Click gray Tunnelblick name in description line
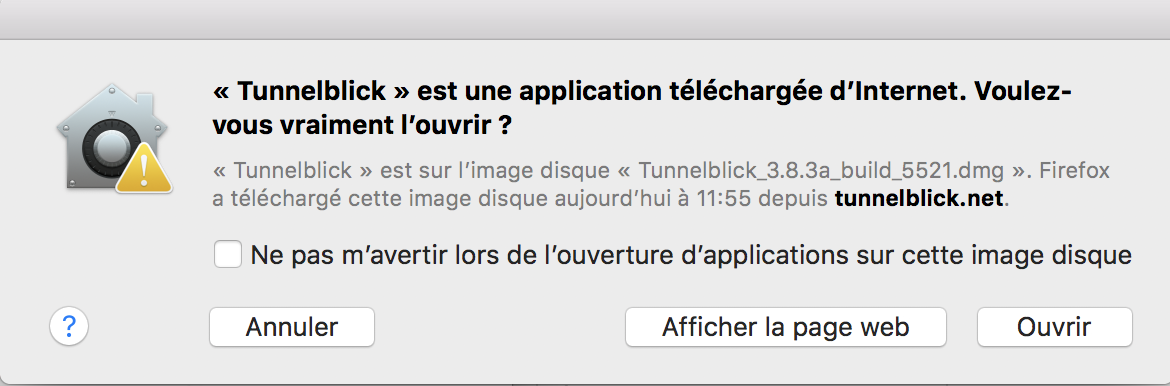The image size is (1170, 386). click(x=292, y=171)
